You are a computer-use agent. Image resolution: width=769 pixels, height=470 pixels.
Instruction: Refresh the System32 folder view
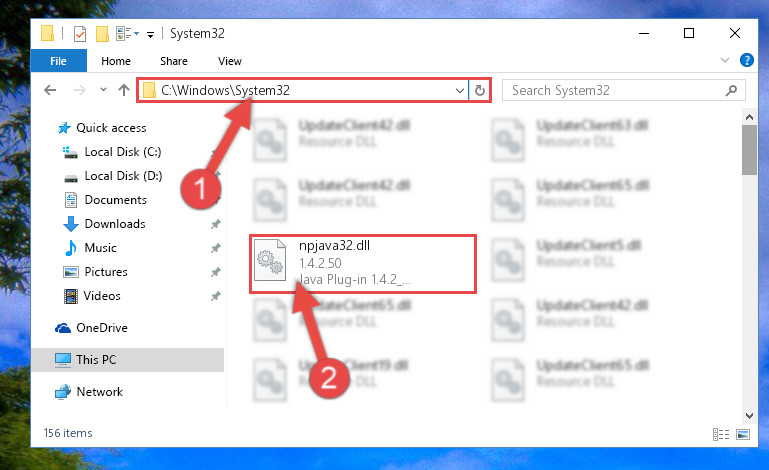pos(480,90)
